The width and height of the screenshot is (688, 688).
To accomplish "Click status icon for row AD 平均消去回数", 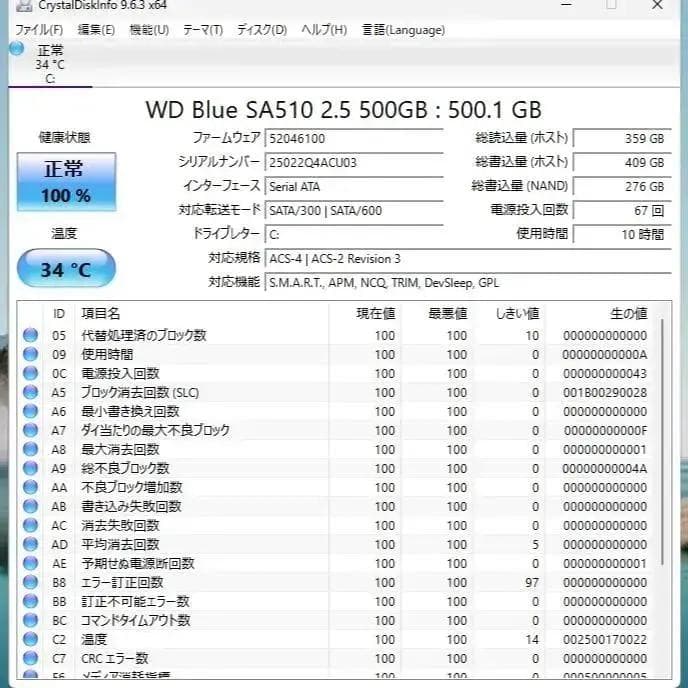I will point(30,544).
